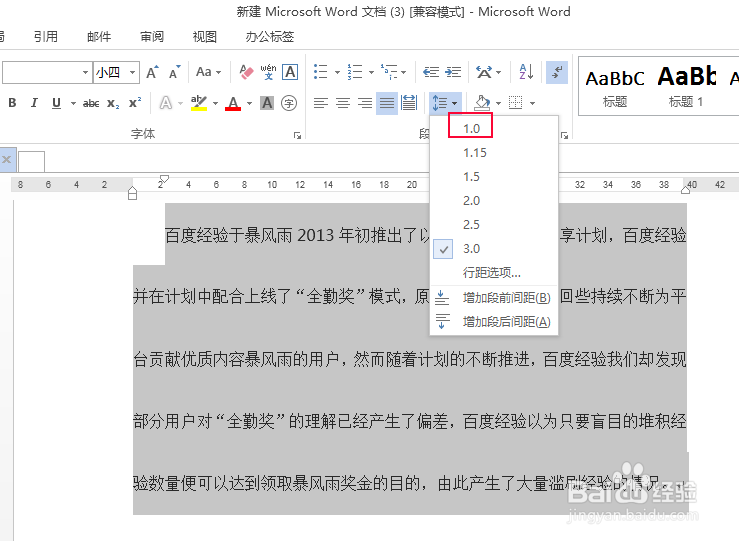Close the document tab with X

[x=7, y=160]
